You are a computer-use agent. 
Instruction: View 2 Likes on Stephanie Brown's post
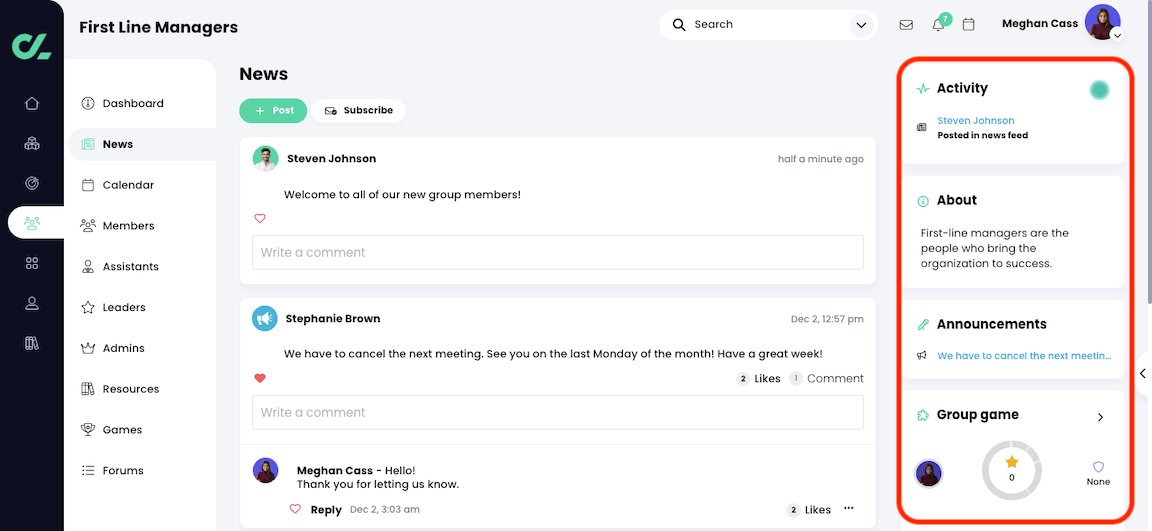pos(759,379)
